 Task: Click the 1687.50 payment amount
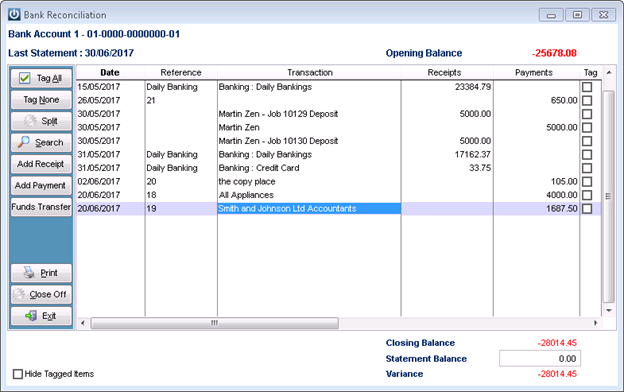(x=562, y=209)
